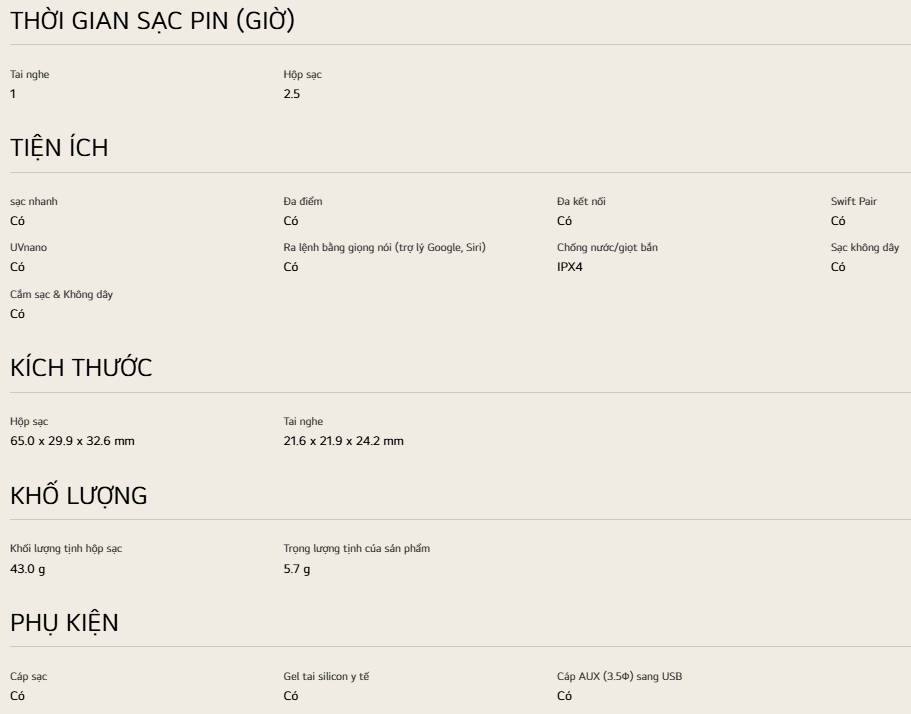
Task: Click the UVnano spec label
Action: 28,247
